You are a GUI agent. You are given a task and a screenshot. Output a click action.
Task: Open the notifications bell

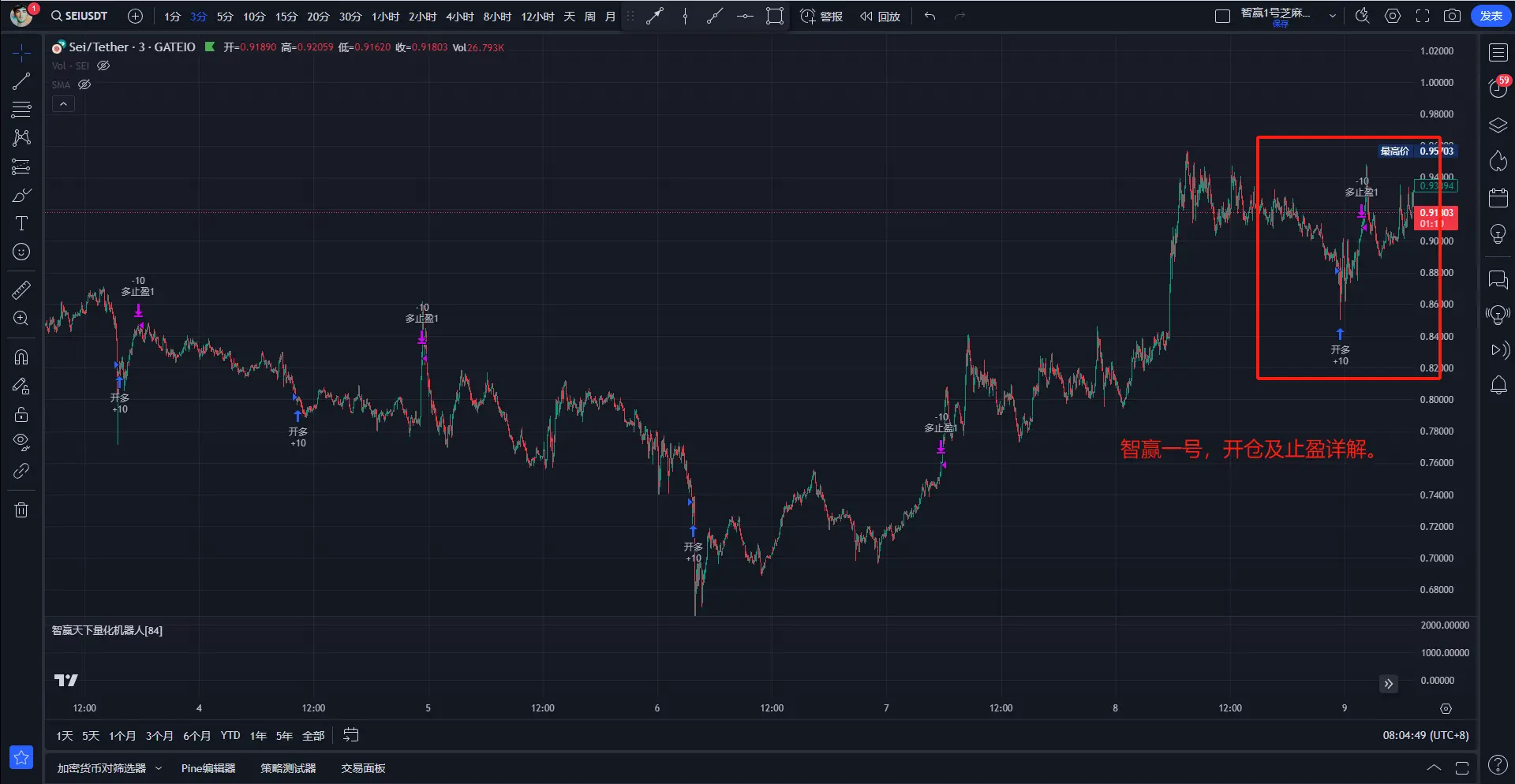pos(1498,386)
